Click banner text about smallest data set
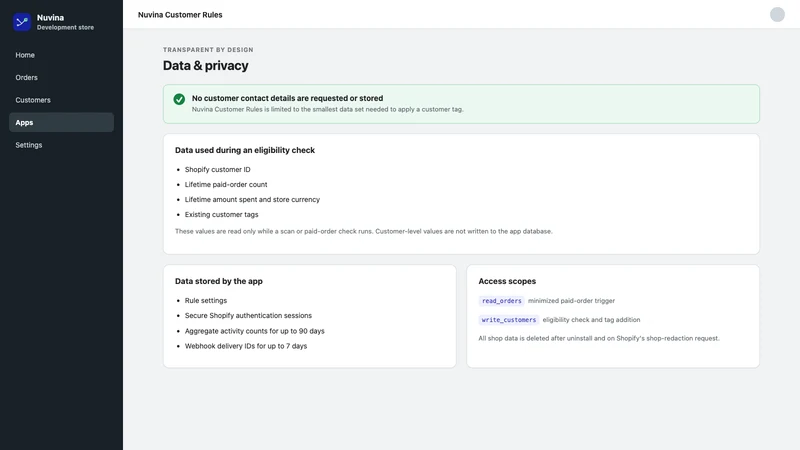 pos(328,109)
